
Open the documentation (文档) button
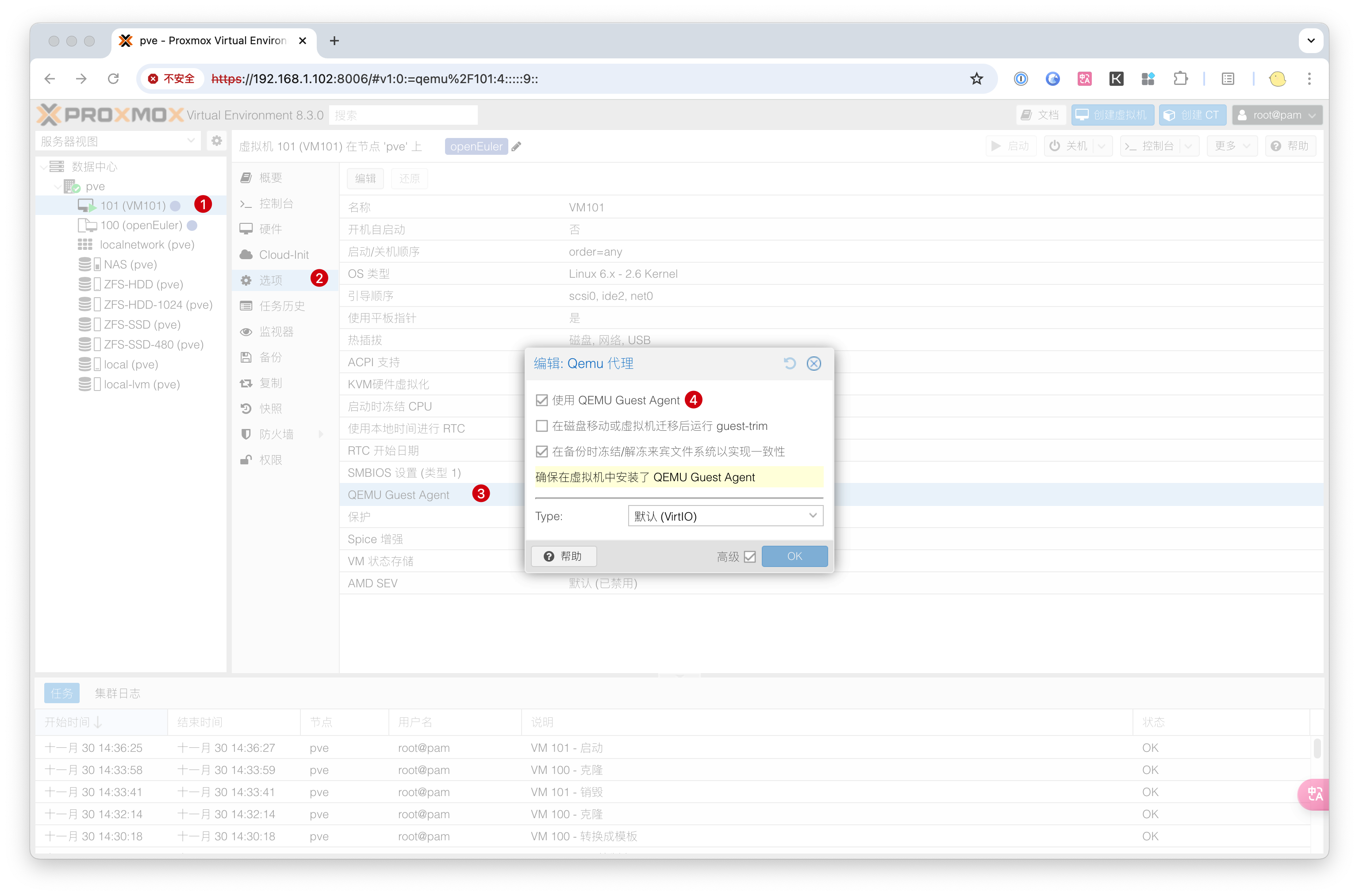(x=1040, y=115)
